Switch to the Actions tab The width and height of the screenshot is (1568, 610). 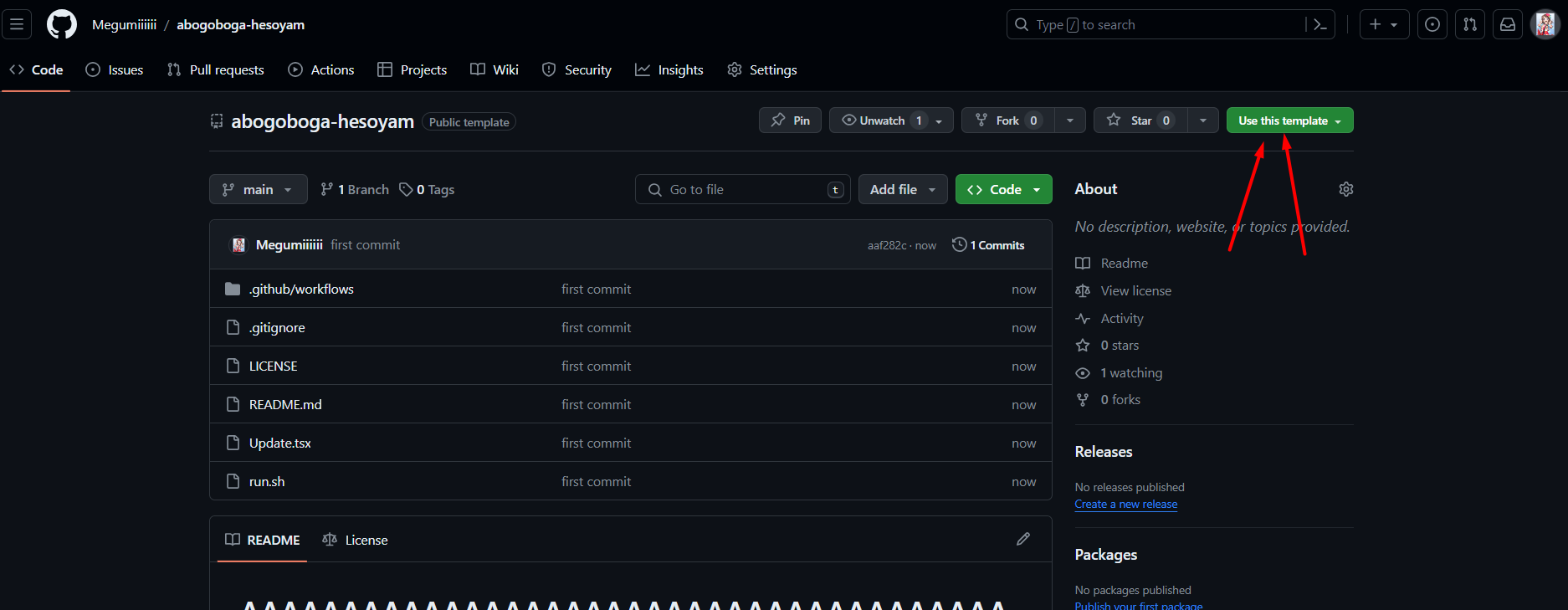pyautogui.click(x=321, y=70)
